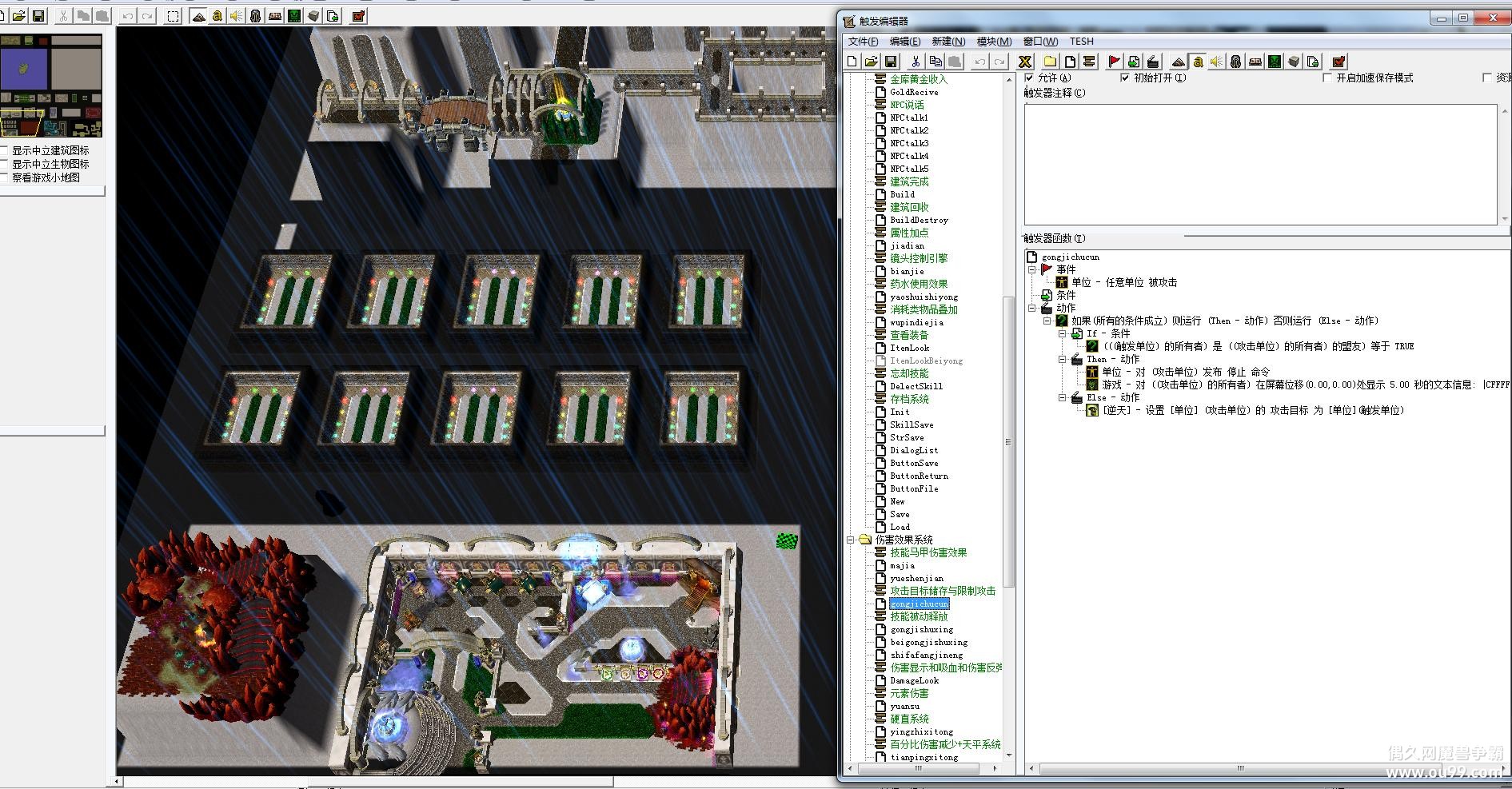Select the 发布 停止 命令 action

point(1186,372)
